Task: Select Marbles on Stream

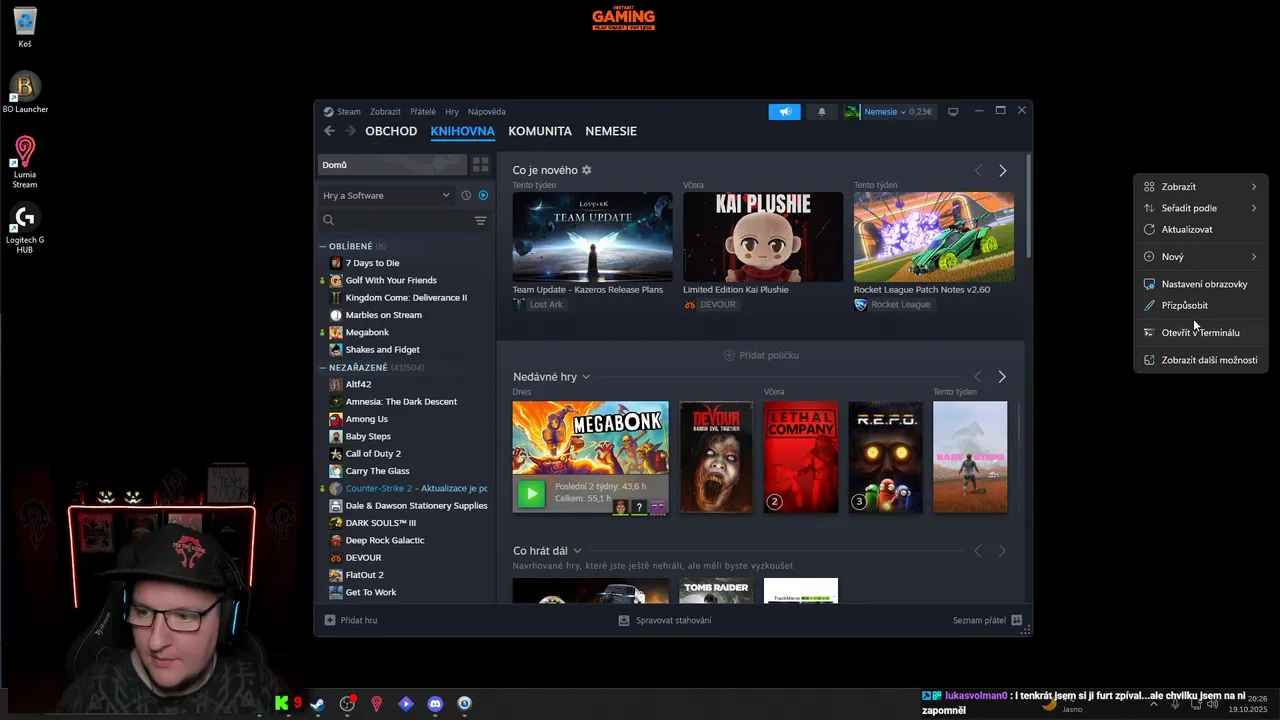Action: [x=383, y=315]
